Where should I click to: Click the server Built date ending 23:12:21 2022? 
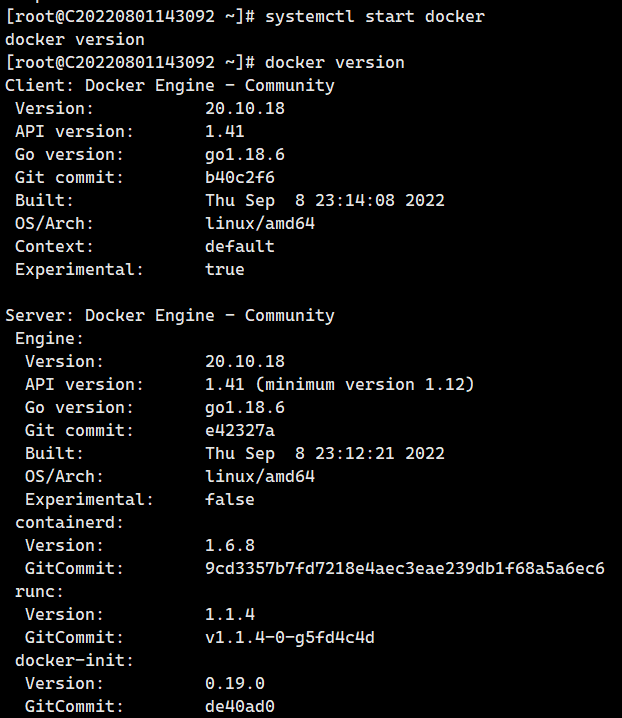(324, 453)
